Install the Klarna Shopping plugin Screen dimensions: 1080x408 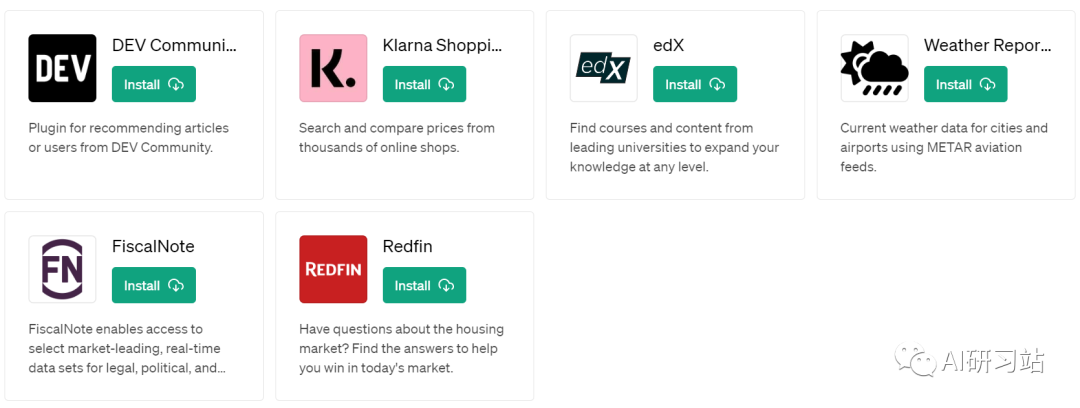point(425,84)
